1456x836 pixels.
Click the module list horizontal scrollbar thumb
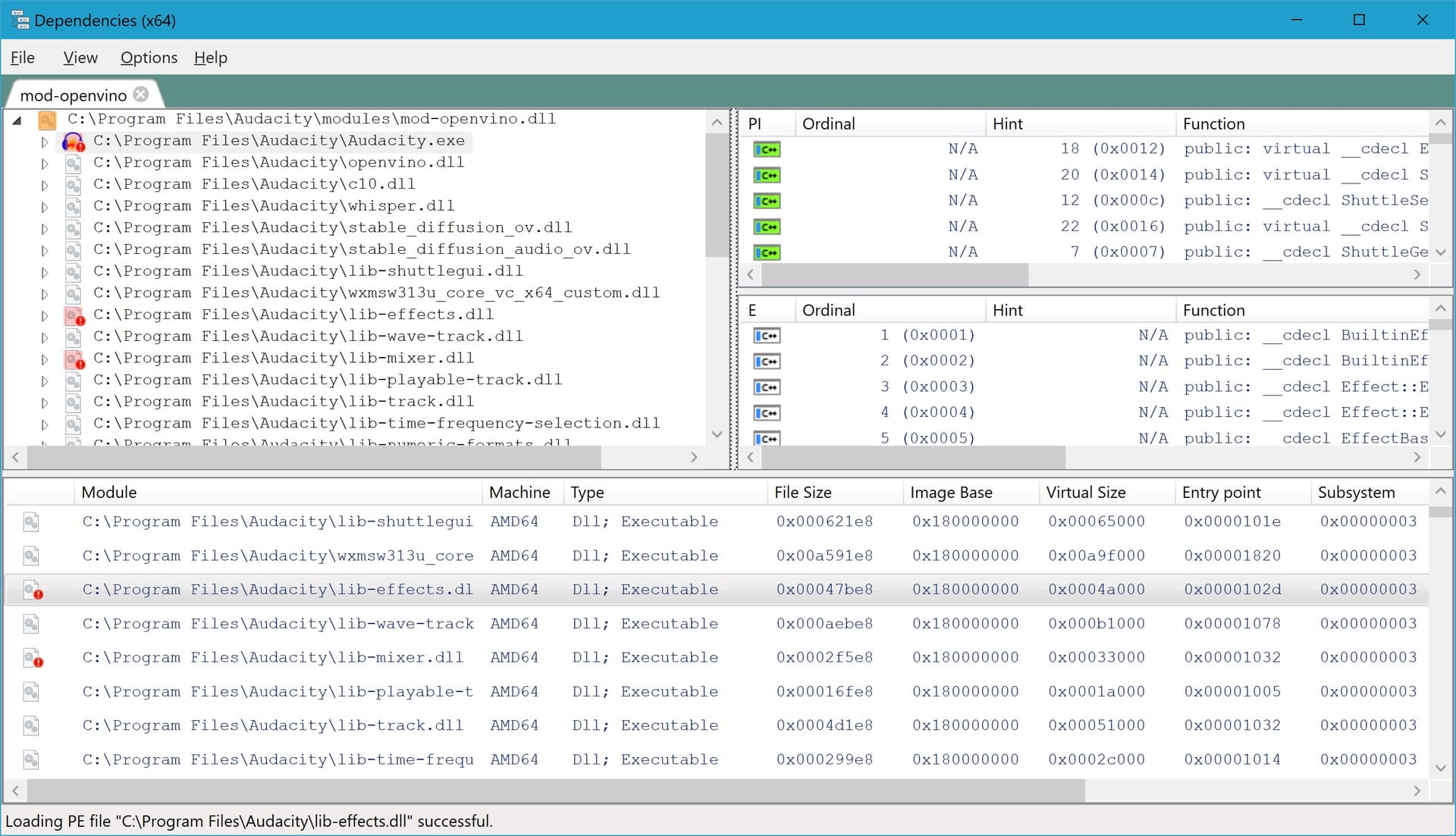tap(555, 791)
